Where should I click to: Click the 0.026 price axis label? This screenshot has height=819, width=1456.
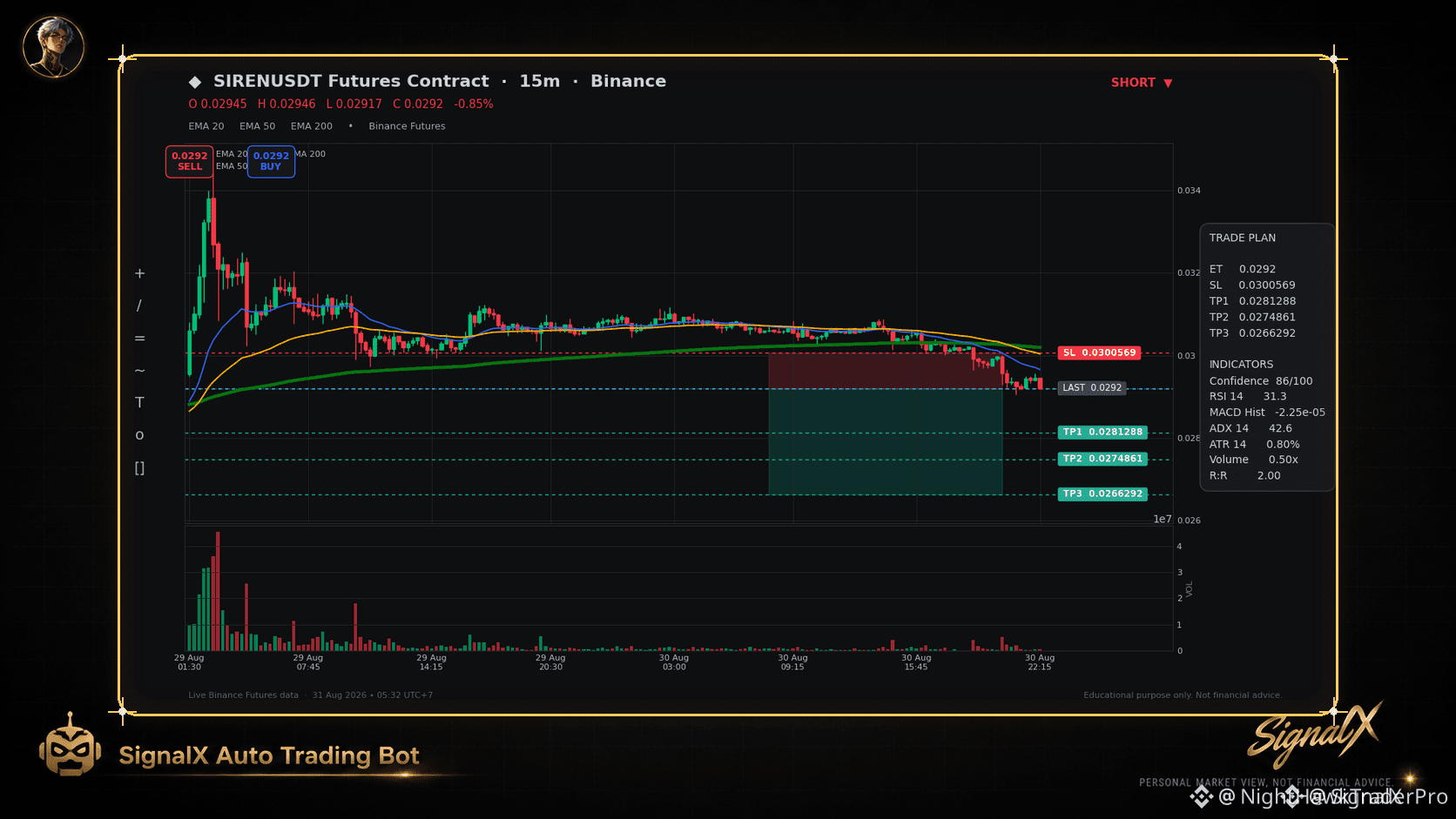(x=1189, y=520)
